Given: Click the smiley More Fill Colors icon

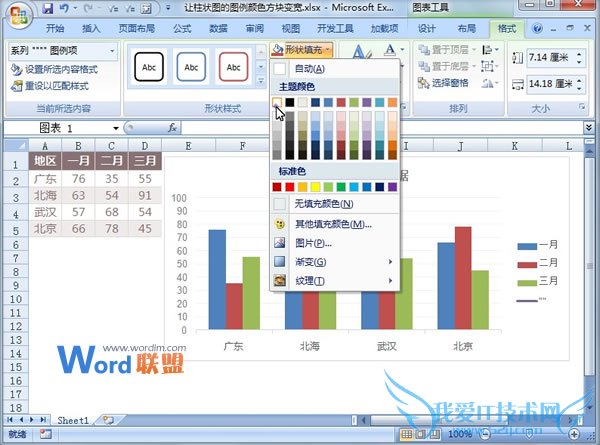Looking at the screenshot, I should point(280,224).
